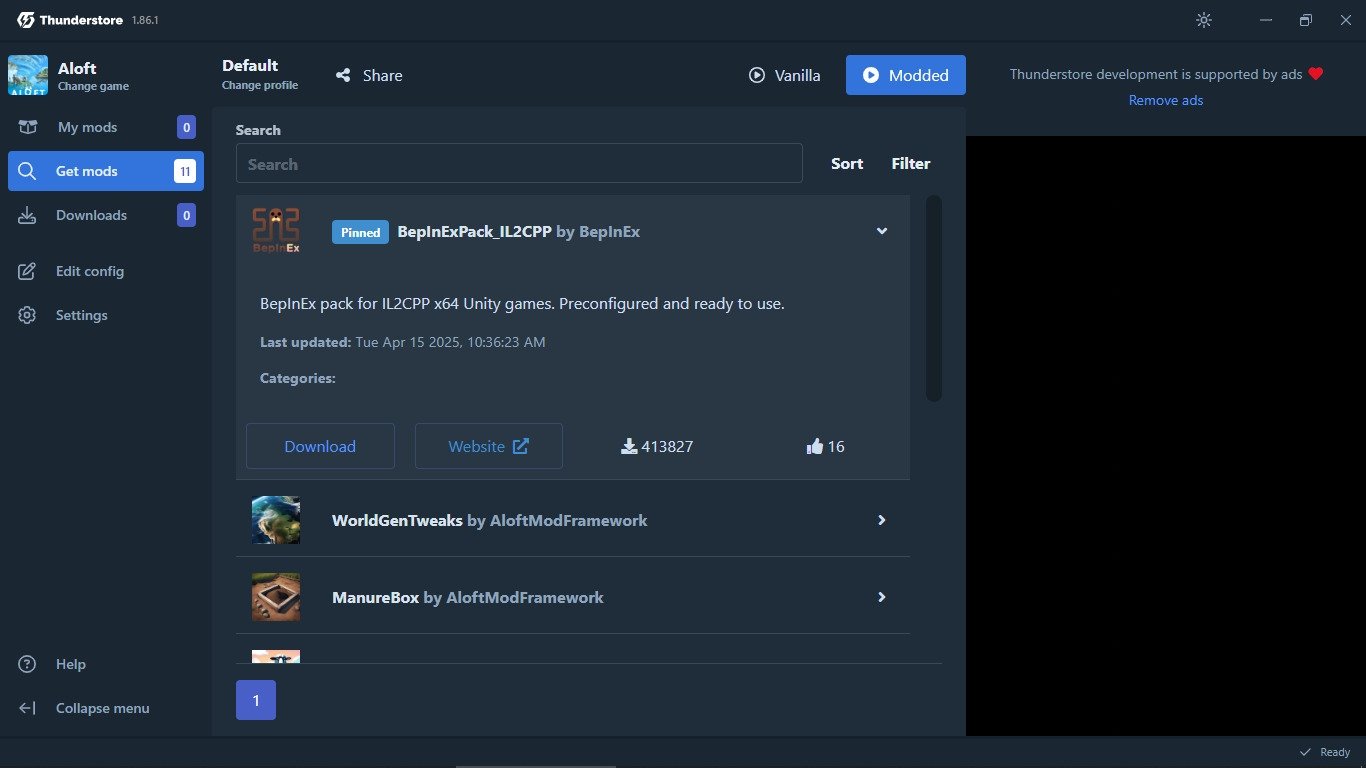This screenshot has width=1366, height=768.
Task: Open the Downloads section
Action: (x=106, y=215)
